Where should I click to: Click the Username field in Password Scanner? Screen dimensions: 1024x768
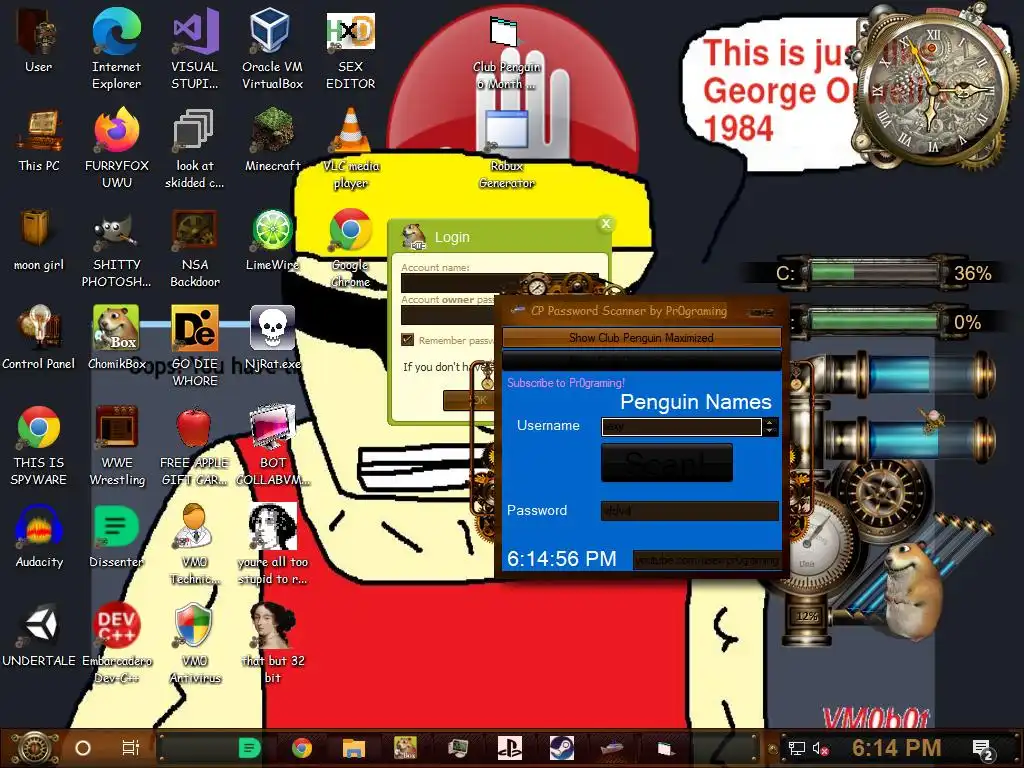(x=681, y=426)
